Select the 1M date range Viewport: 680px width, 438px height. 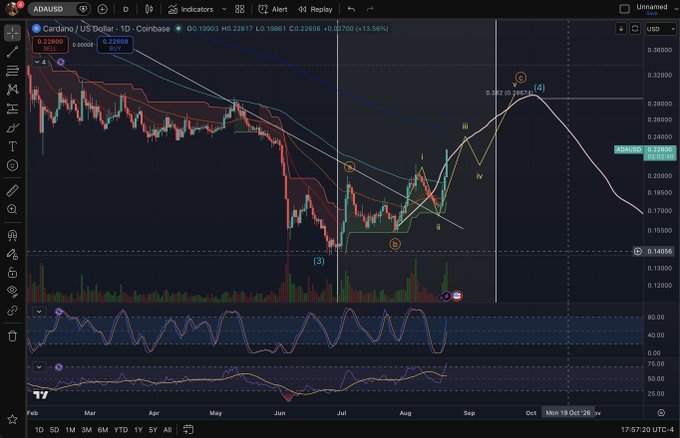pyautogui.click(x=70, y=430)
